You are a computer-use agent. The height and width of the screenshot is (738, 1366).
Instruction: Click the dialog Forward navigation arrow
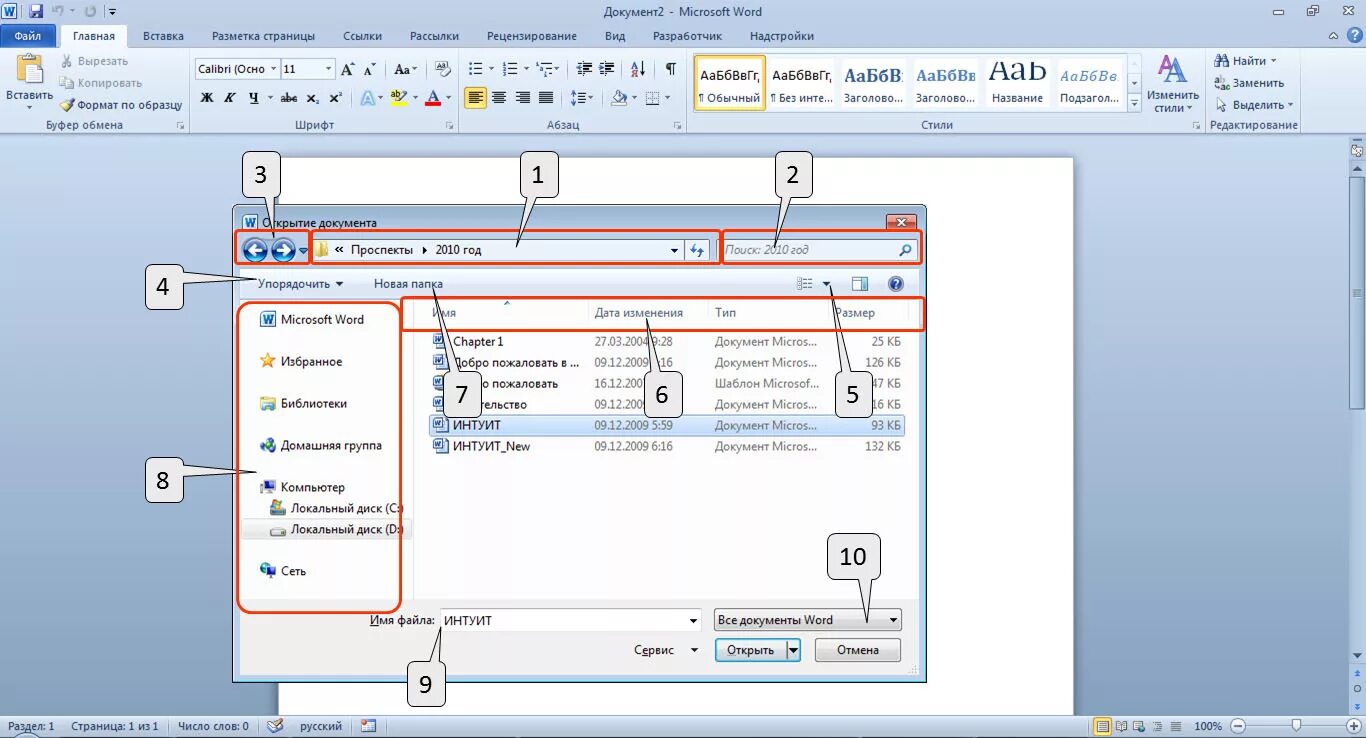tap(283, 250)
